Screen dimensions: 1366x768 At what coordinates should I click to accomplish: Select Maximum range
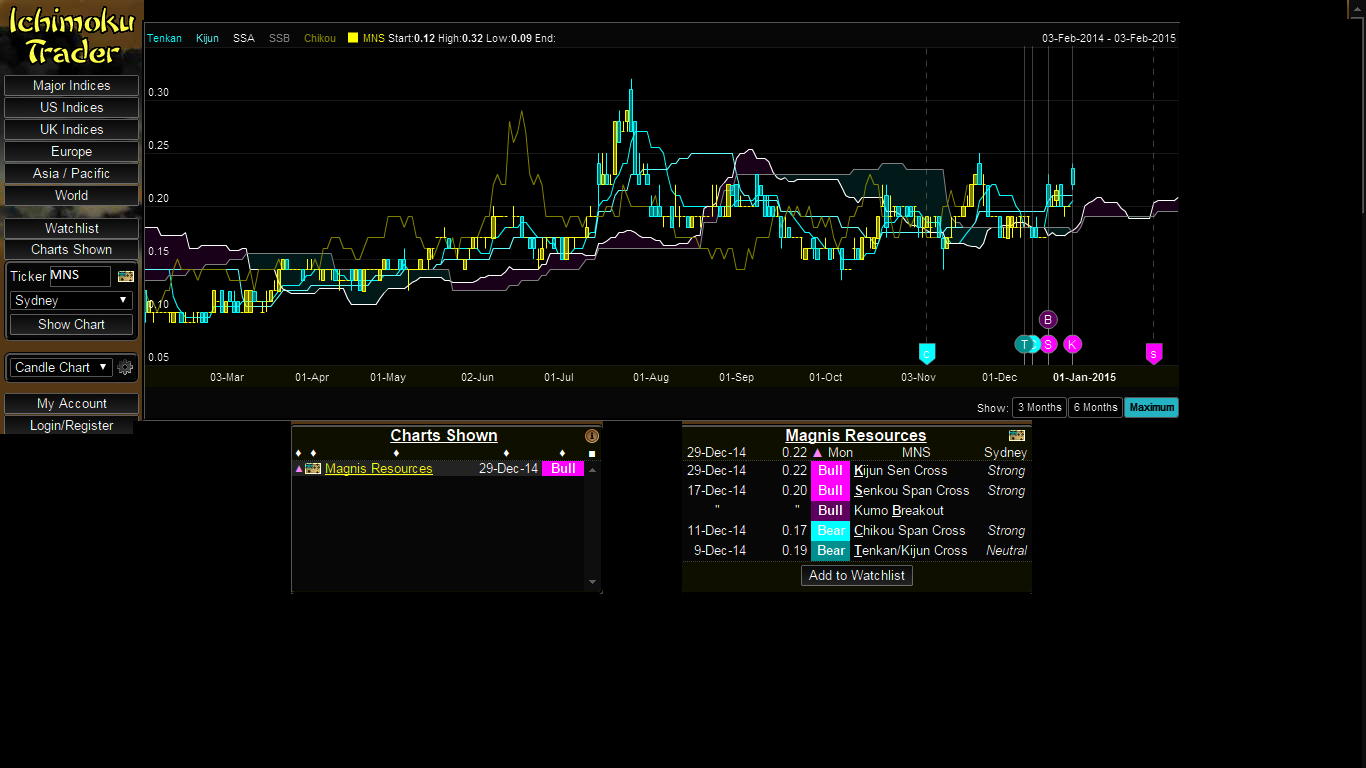click(x=1152, y=408)
